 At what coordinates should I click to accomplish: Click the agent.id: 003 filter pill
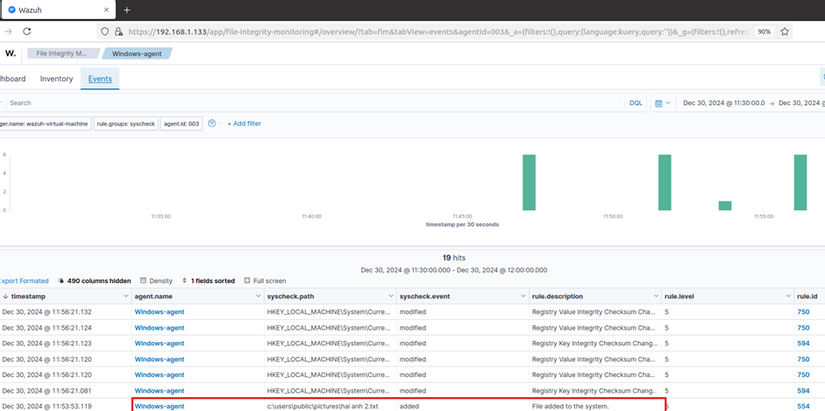tap(182, 124)
